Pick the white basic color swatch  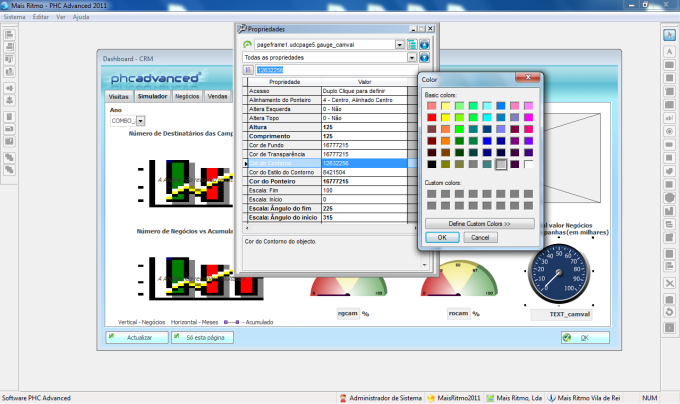pos(528,164)
